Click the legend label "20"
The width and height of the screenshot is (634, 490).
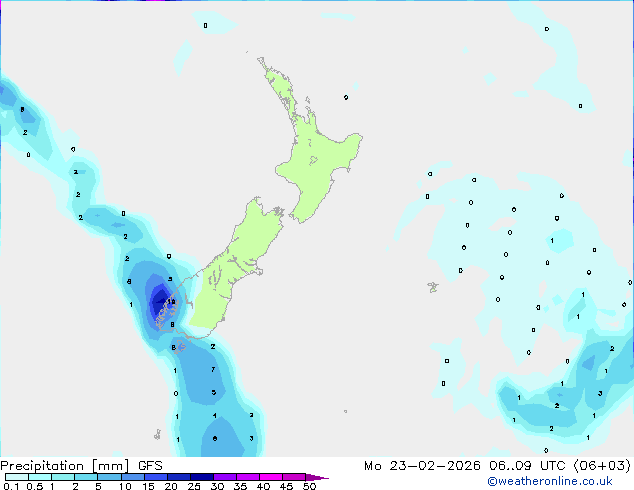tap(171, 486)
